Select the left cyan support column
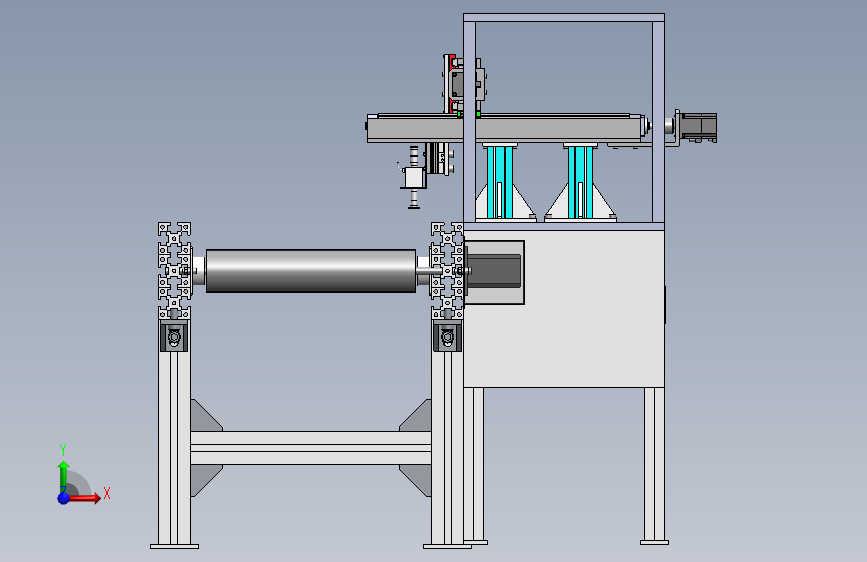This screenshot has height=562, width=867. (499, 181)
